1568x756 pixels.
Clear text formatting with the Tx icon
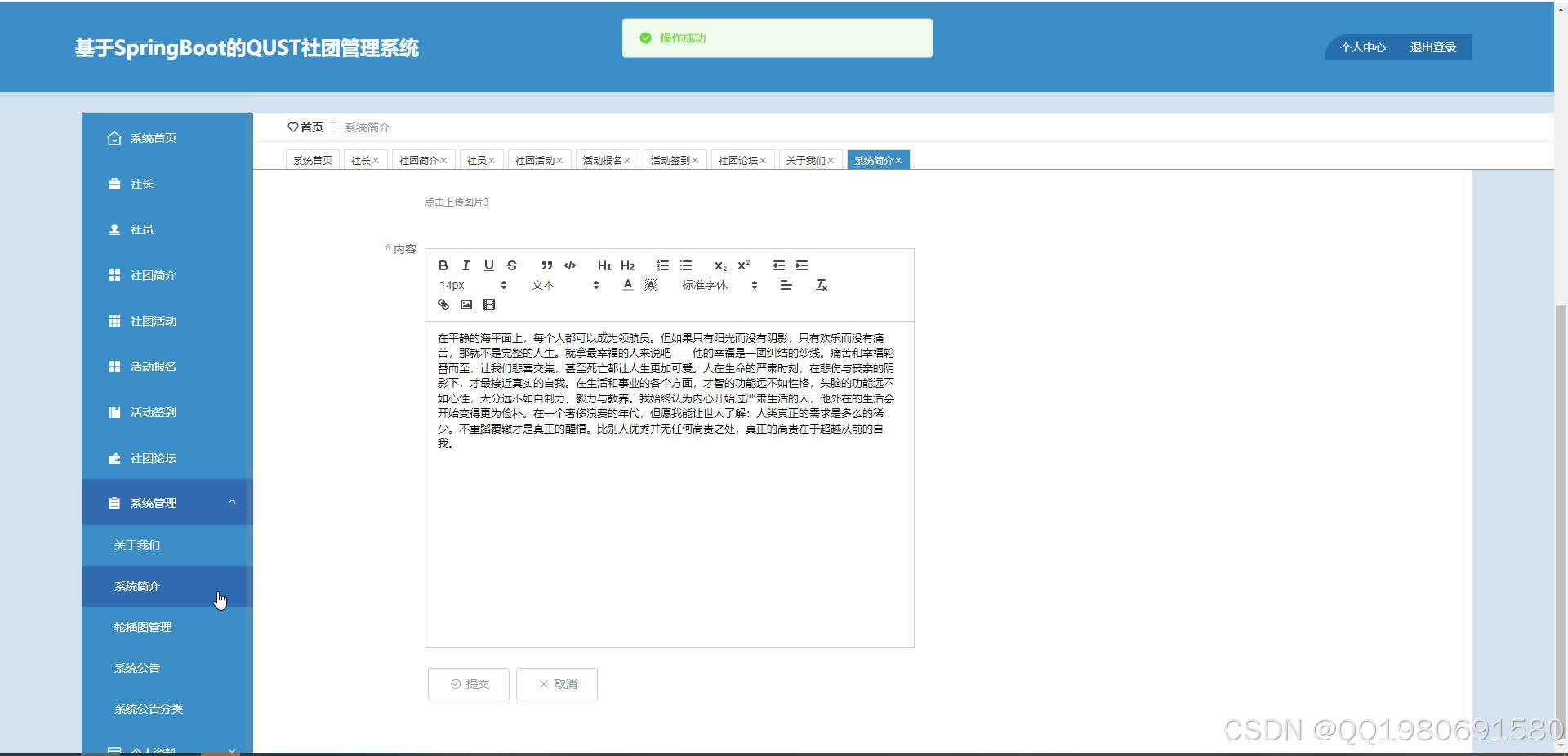click(x=822, y=285)
